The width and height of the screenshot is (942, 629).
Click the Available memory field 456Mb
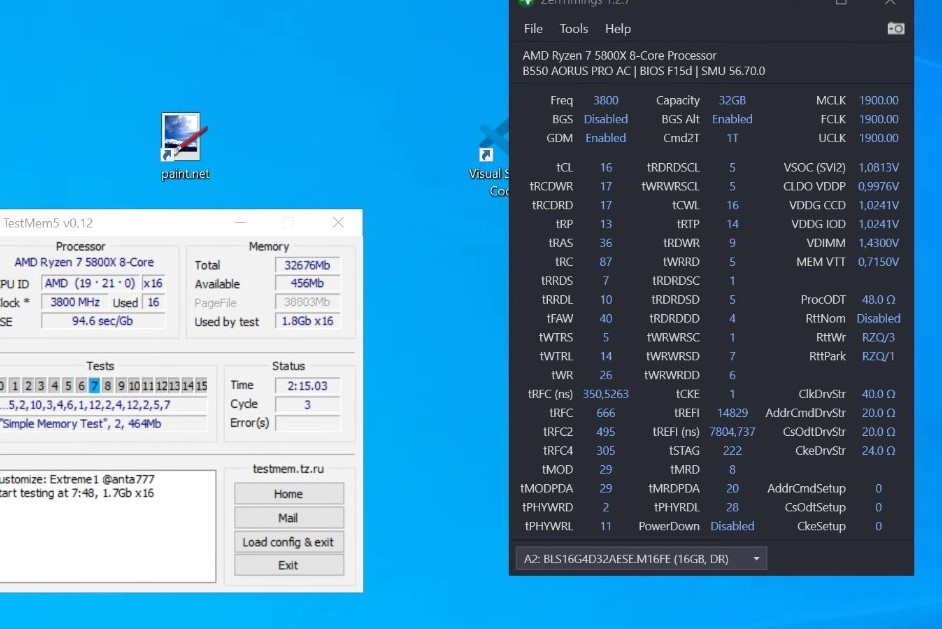coord(307,284)
